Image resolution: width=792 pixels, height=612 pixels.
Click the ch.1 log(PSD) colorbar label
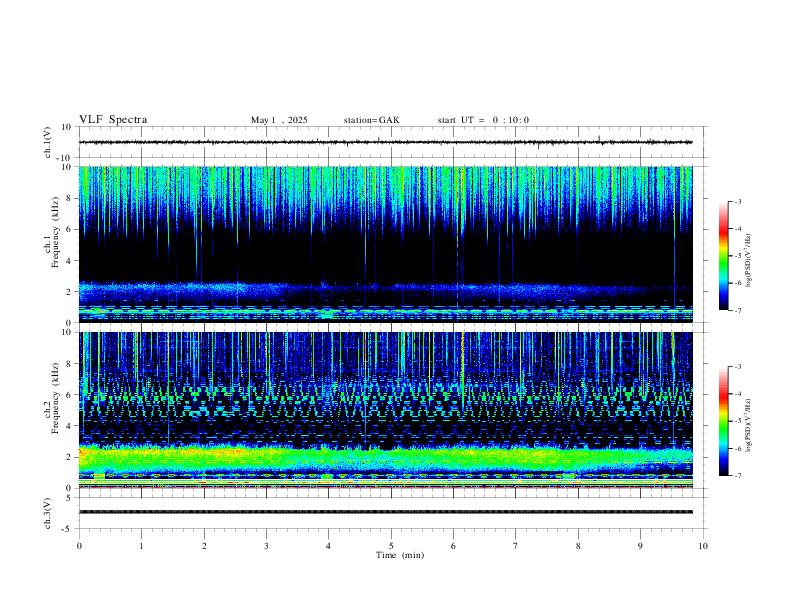point(748,260)
